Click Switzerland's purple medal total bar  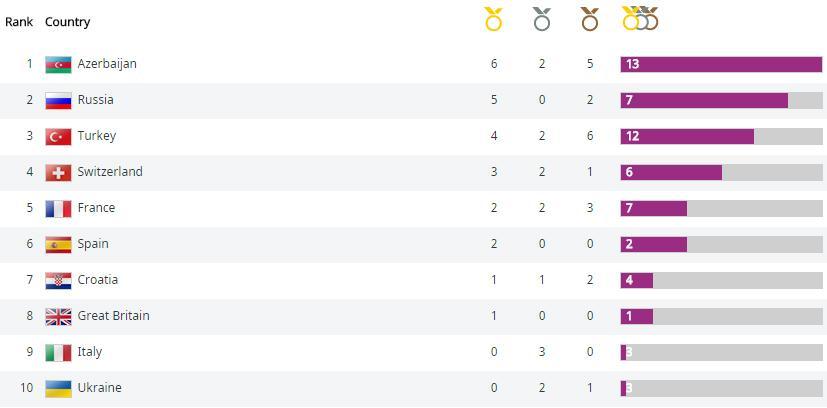point(671,172)
